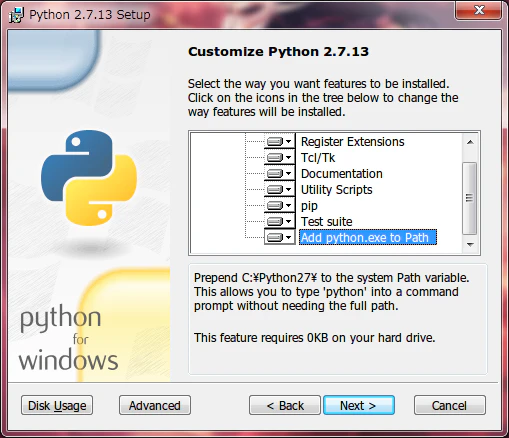Click the Disk Usage button

coord(57,405)
